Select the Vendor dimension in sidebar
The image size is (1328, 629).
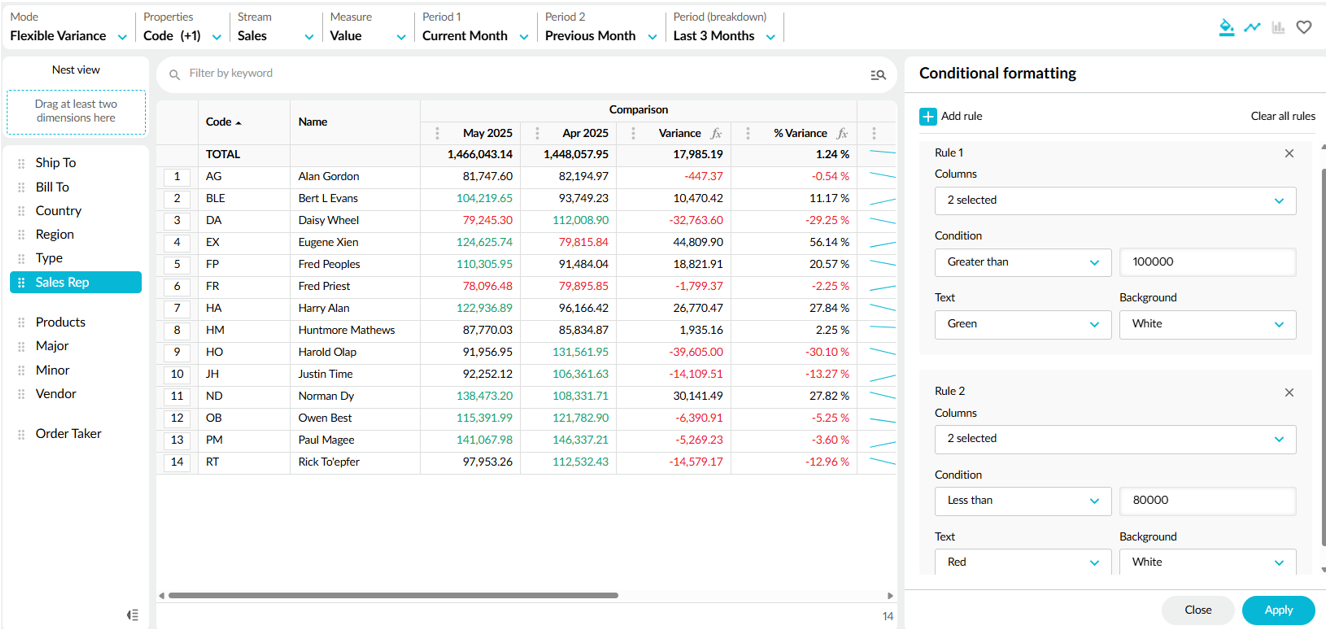tap(56, 394)
